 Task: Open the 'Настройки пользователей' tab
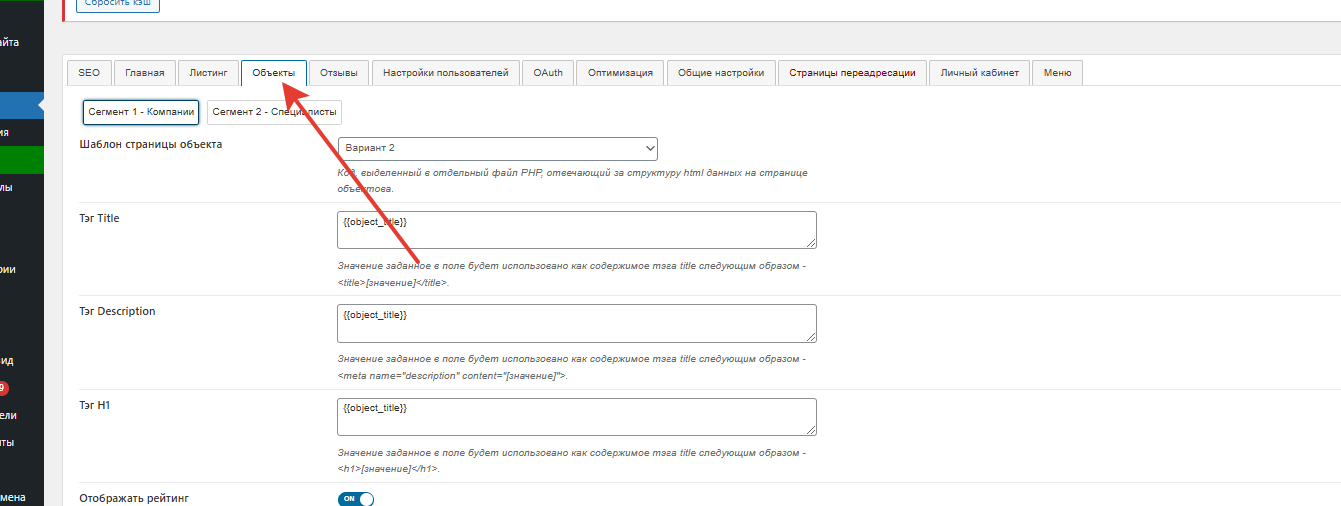tap(445, 73)
